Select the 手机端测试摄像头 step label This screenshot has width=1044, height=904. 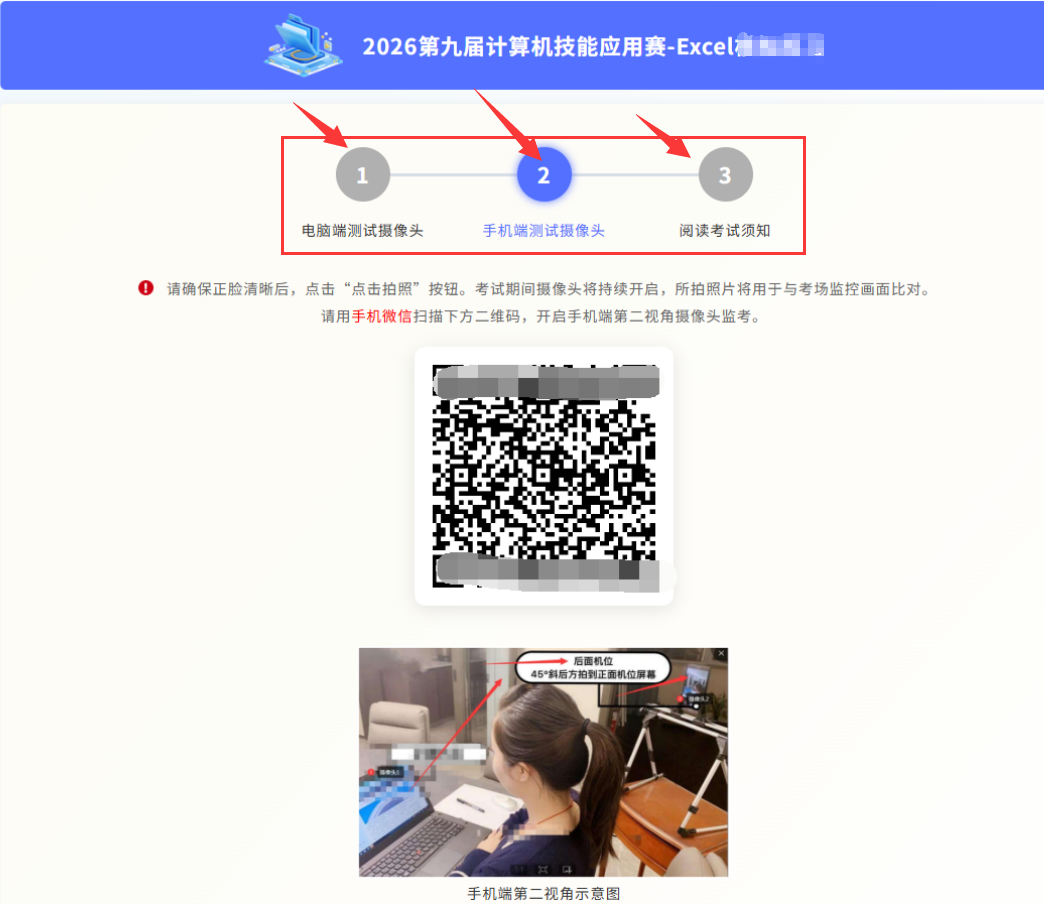pos(543,231)
